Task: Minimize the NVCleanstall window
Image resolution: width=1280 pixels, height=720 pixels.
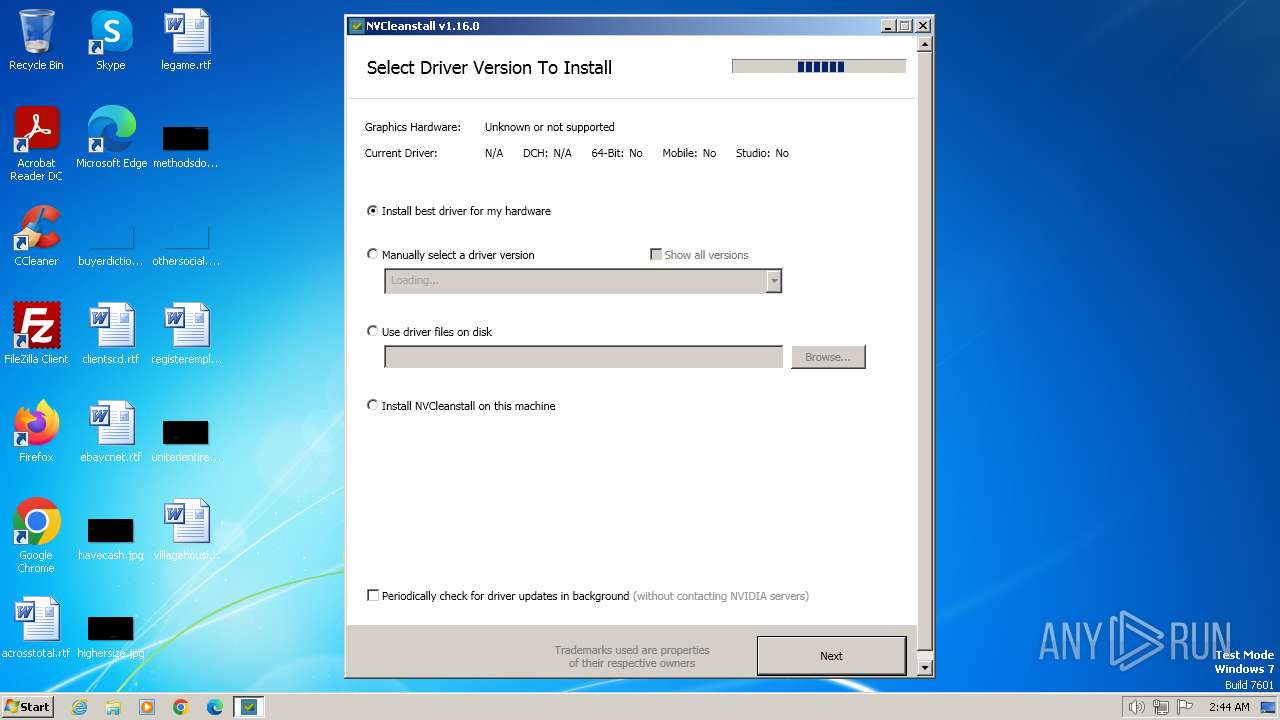Action: (889, 26)
